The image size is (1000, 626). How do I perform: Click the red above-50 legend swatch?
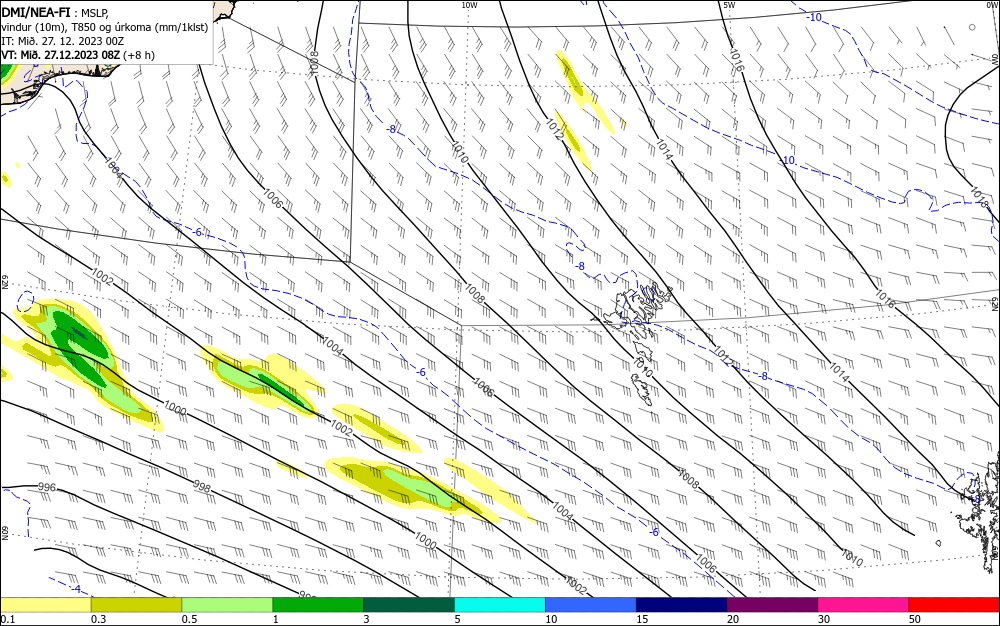click(954, 604)
